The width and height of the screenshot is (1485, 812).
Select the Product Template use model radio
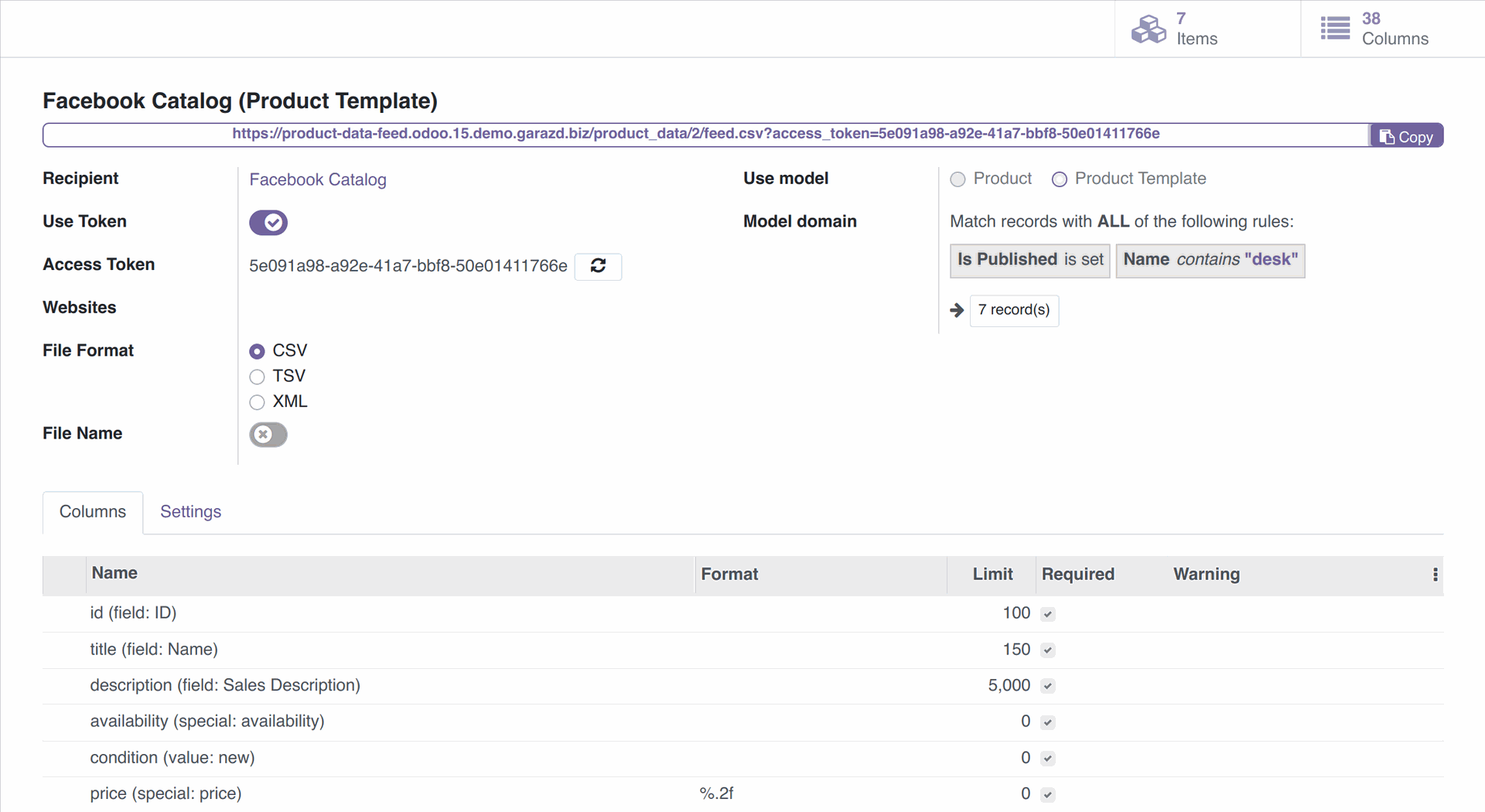tap(1060, 179)
